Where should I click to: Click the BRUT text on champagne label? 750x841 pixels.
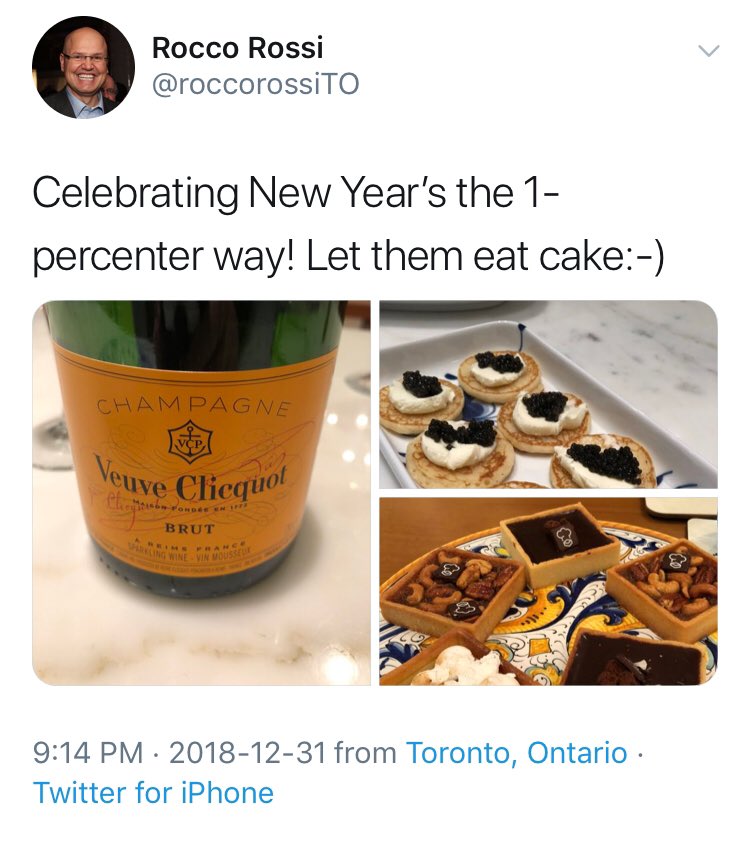[x=189, y=528]
